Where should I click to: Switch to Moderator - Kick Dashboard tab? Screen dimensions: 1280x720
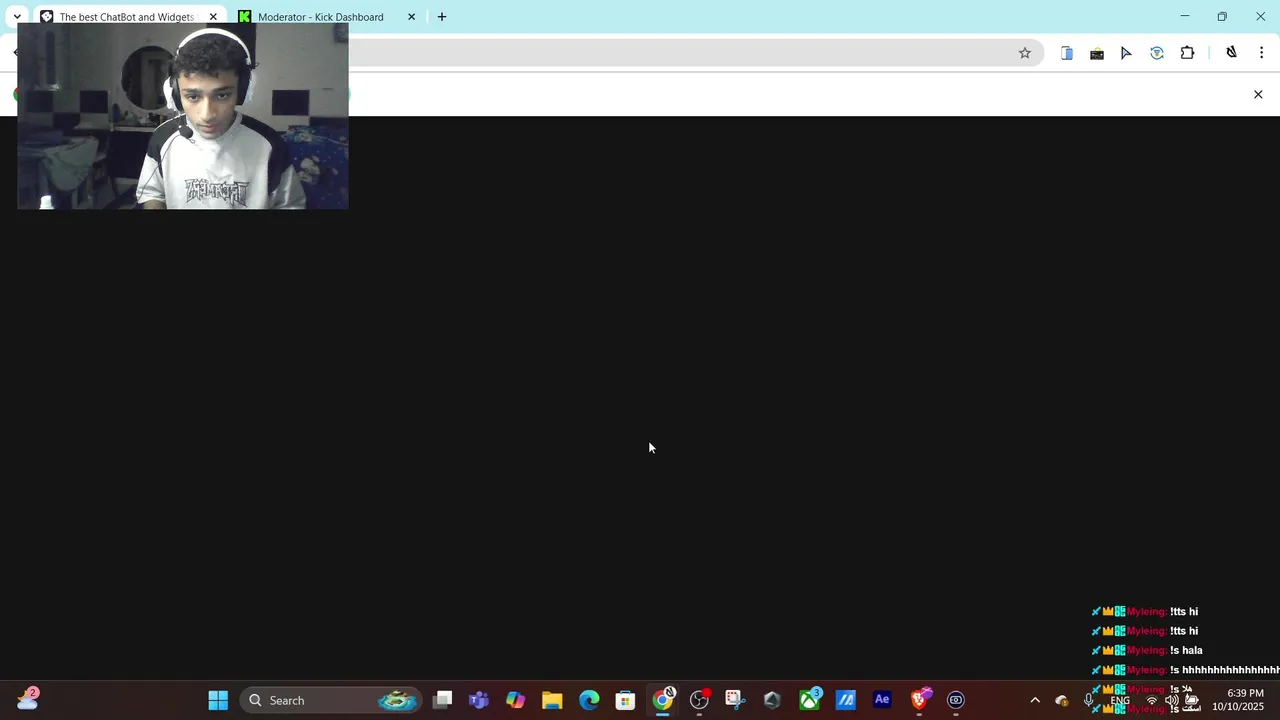click(x=320, y=17)
